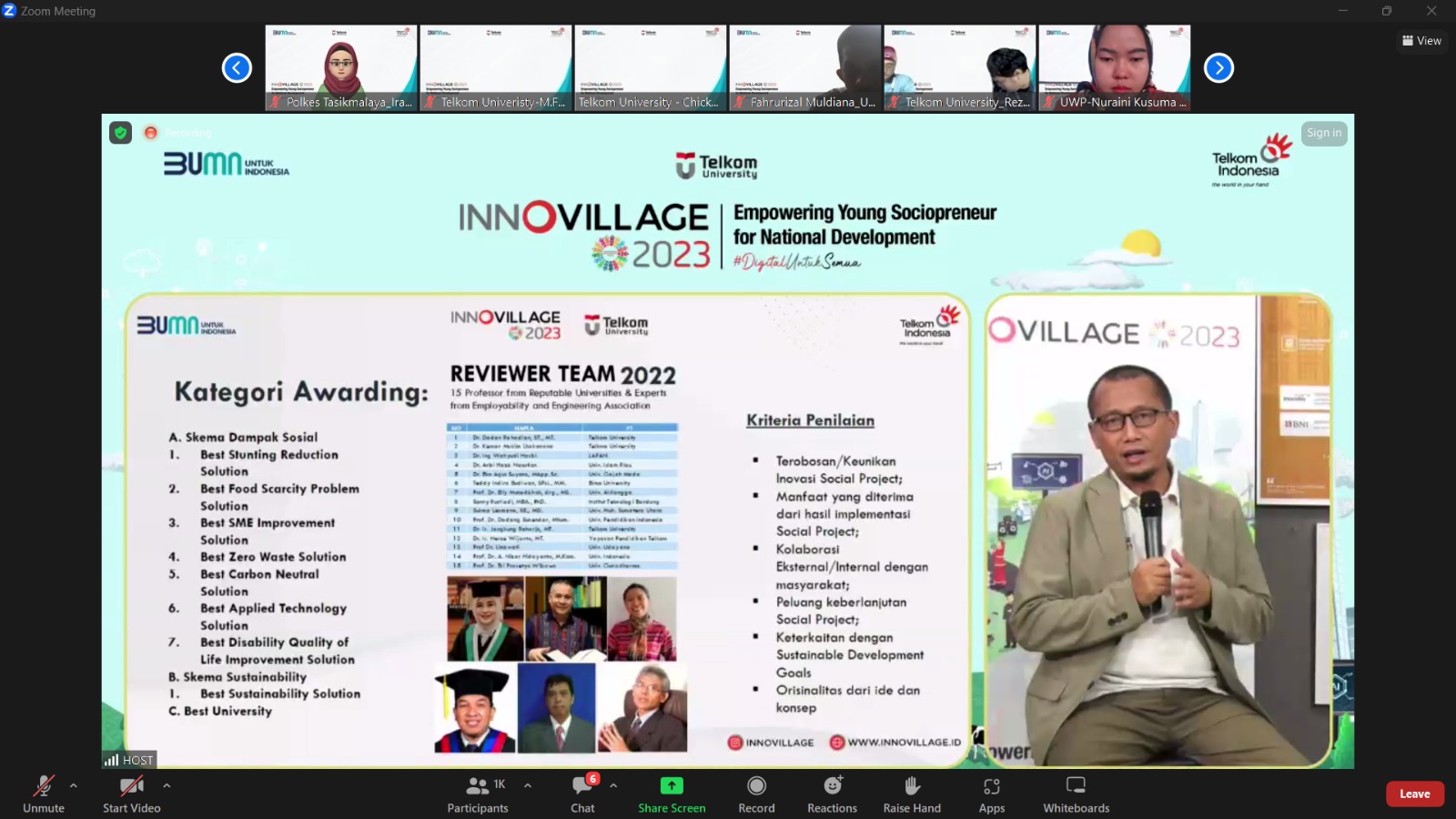Show previous participant thumbnails with left arrow
The height and width of the screenshot is (819, 1456).
237,67
